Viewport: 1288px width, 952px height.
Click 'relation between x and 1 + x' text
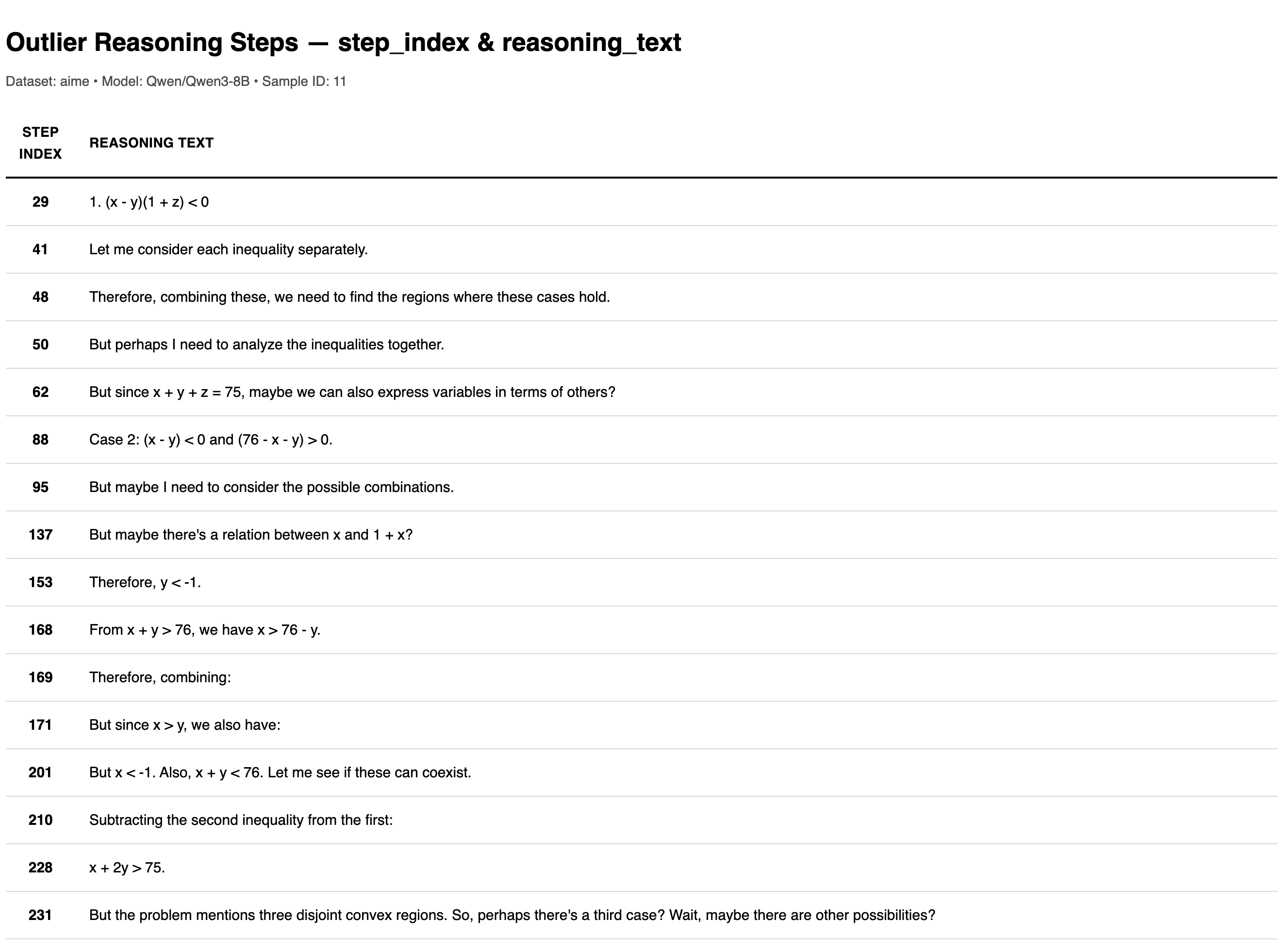pyautogui.click(x=251, y=535)
